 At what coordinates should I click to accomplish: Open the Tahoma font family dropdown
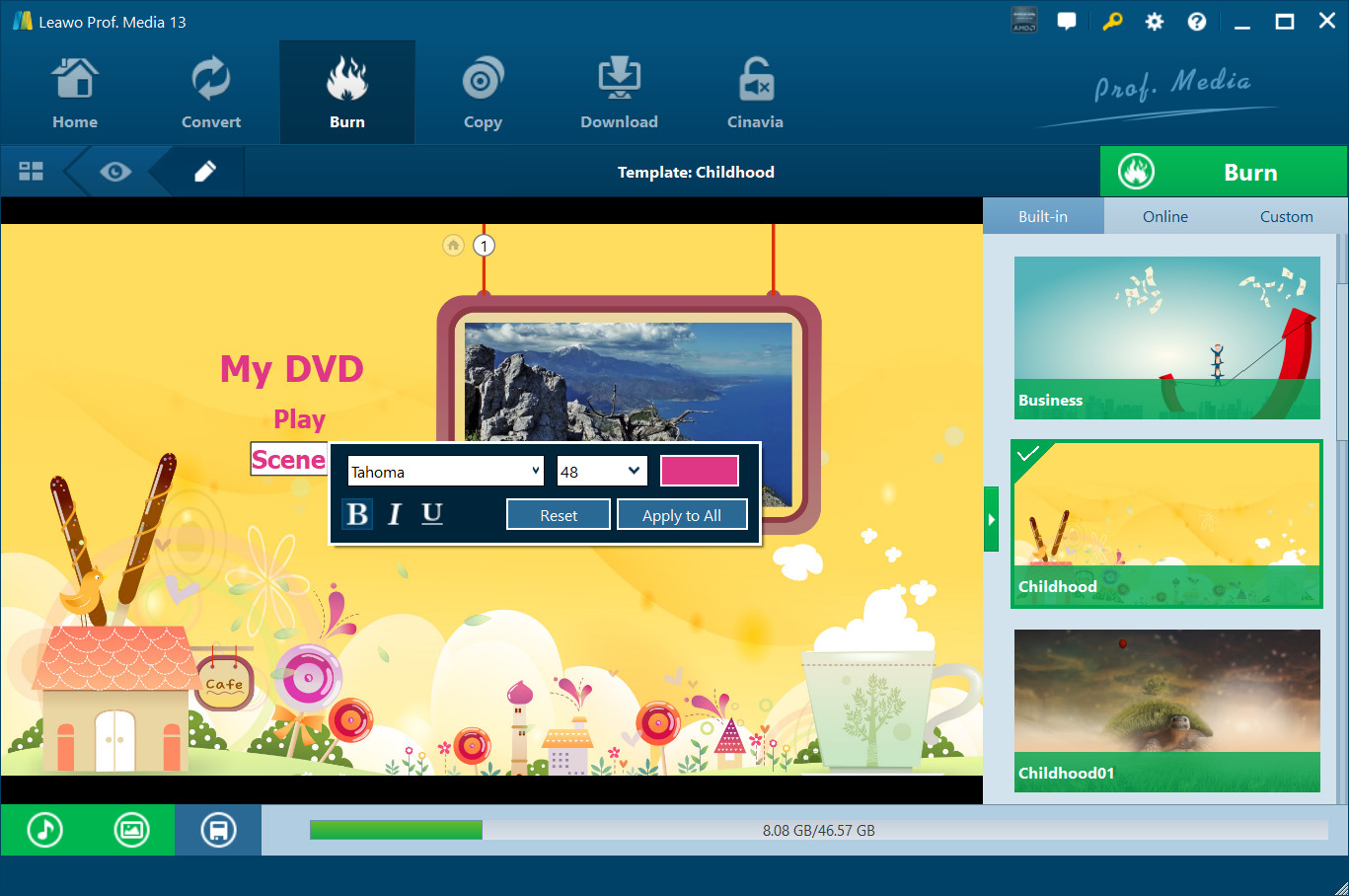[x=445, y=471]
